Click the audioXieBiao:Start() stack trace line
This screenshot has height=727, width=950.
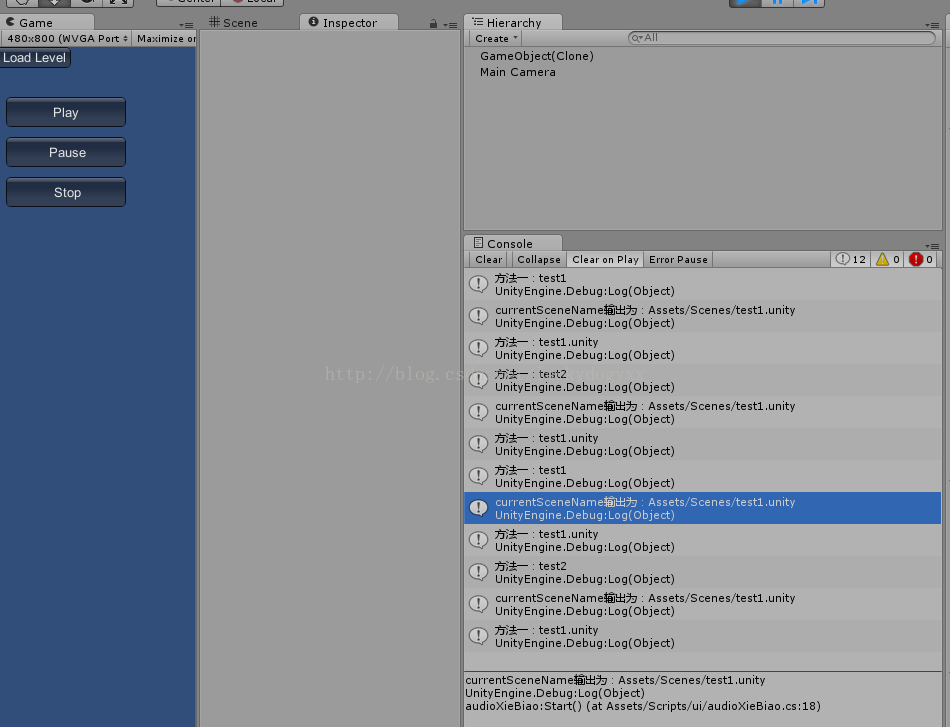click(643, 706)
